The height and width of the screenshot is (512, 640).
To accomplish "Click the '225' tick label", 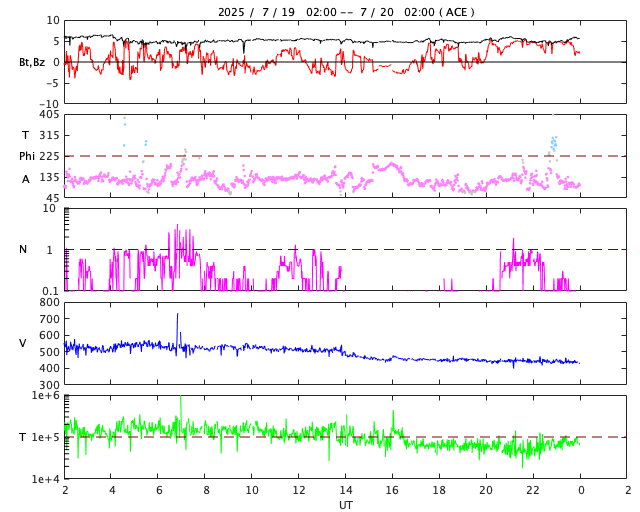I will point(49,156).
